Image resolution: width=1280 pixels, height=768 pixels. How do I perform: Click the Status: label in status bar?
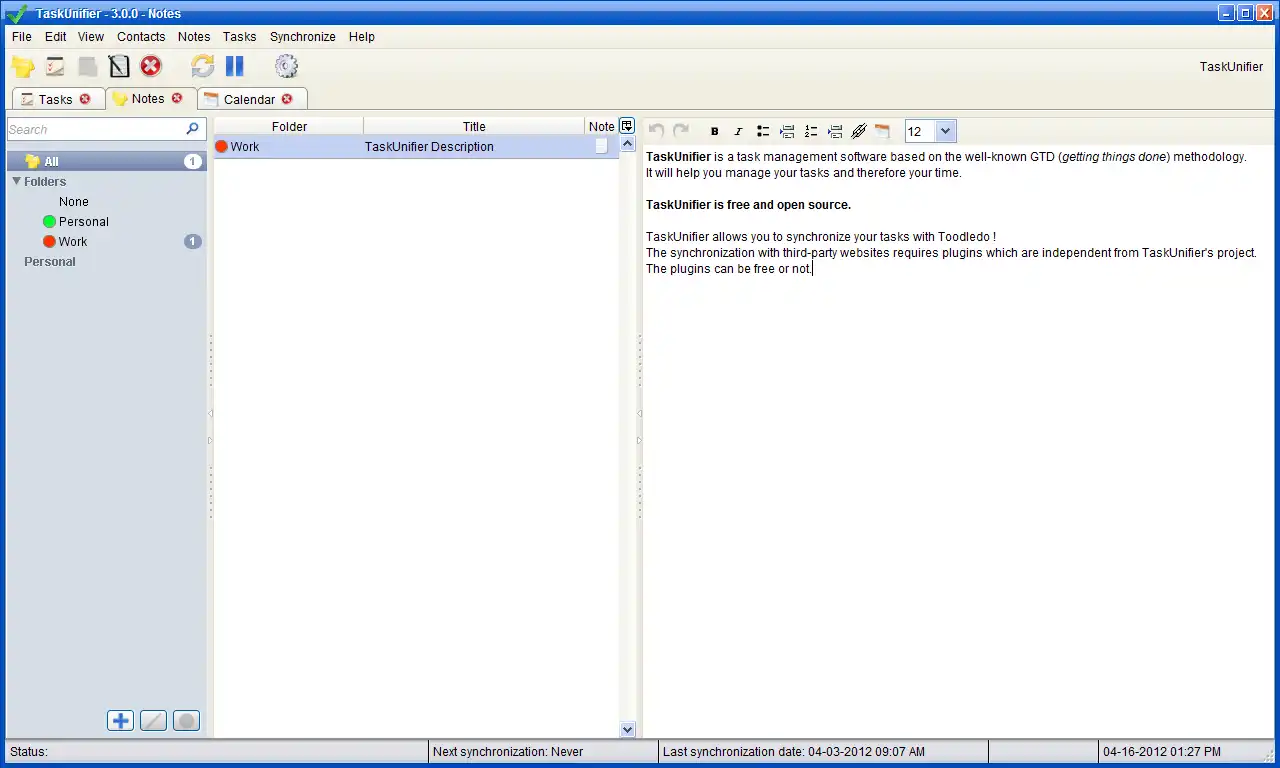pos(29,752)
